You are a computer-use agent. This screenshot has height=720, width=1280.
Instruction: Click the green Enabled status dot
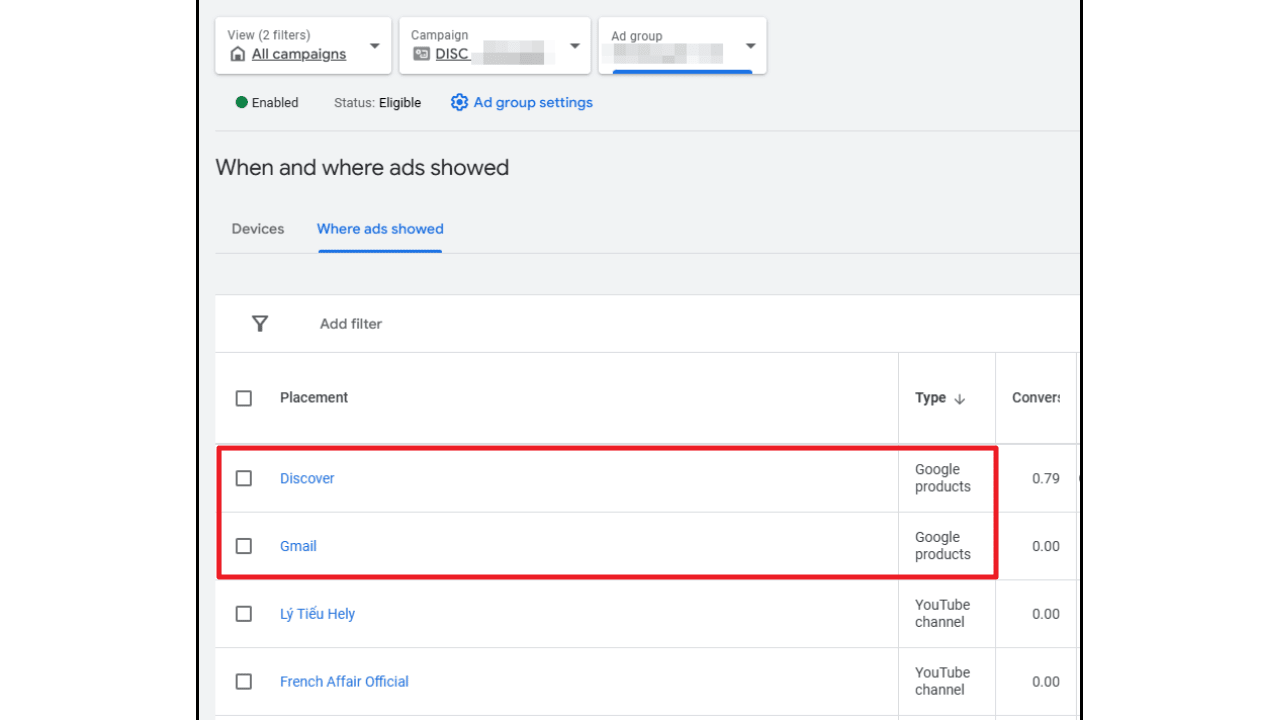coord(241,102)
